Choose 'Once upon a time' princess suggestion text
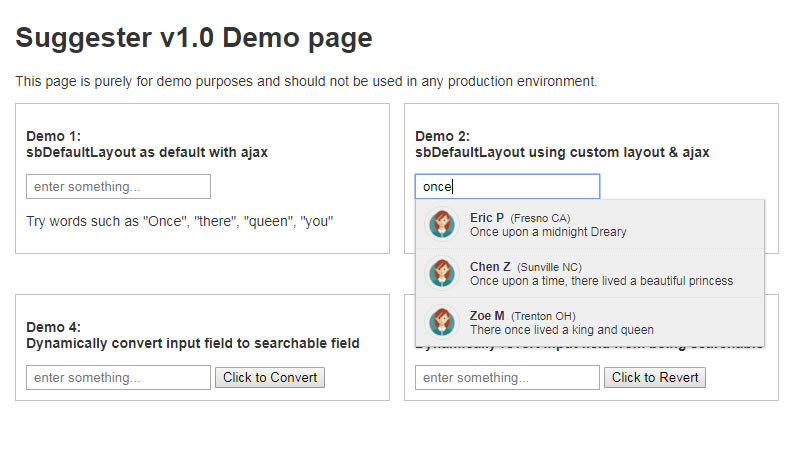Screen dimensions: 789x449 (601, 281)
